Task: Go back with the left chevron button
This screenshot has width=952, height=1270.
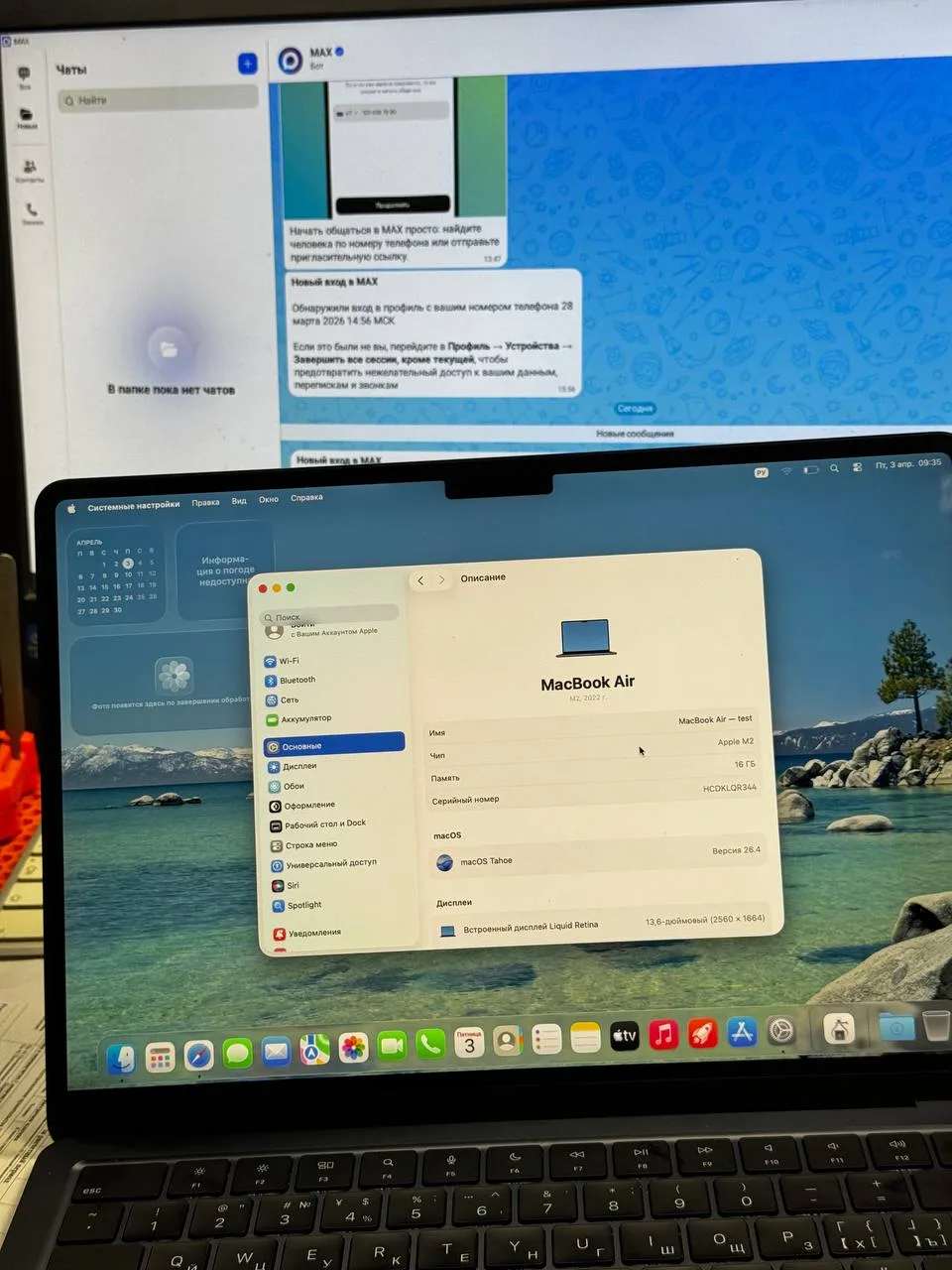Action: 420,580
